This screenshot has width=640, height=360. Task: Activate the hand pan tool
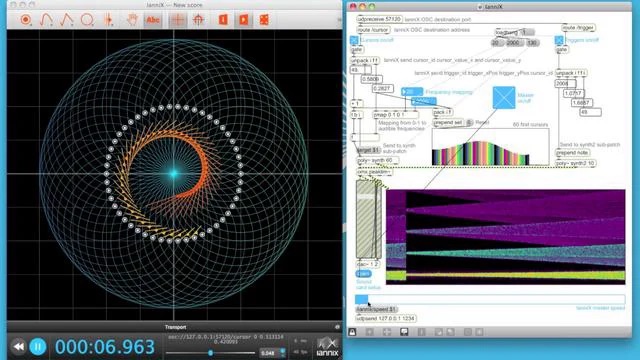(x=132, y=20)
